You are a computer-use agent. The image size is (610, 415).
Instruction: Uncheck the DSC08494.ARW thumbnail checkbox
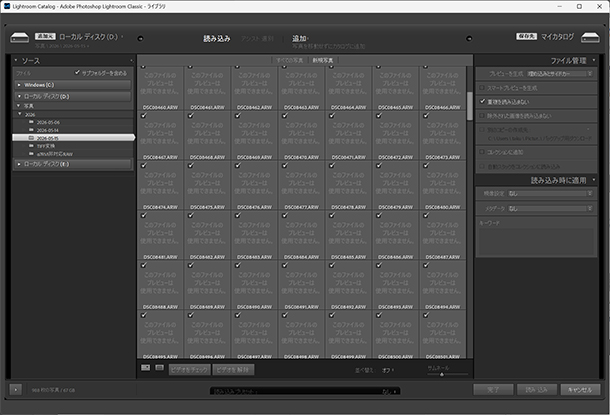[x=426, y=265]
